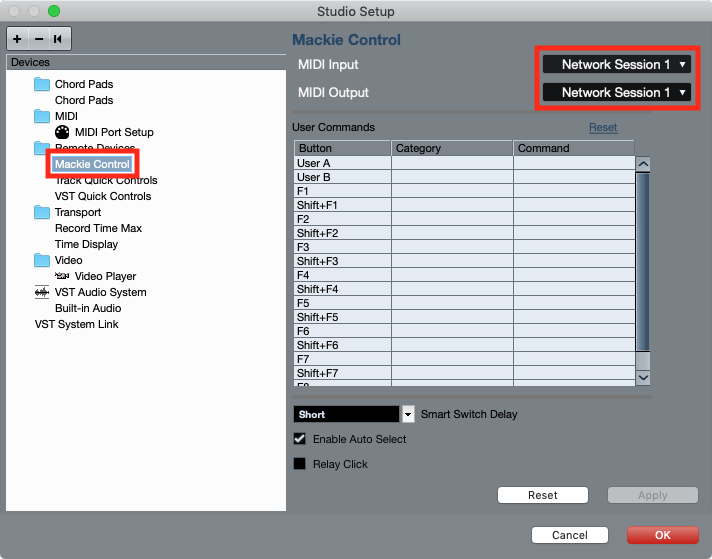Select VST Quick Controls device
712x559 pixels.
coord(103,196)
